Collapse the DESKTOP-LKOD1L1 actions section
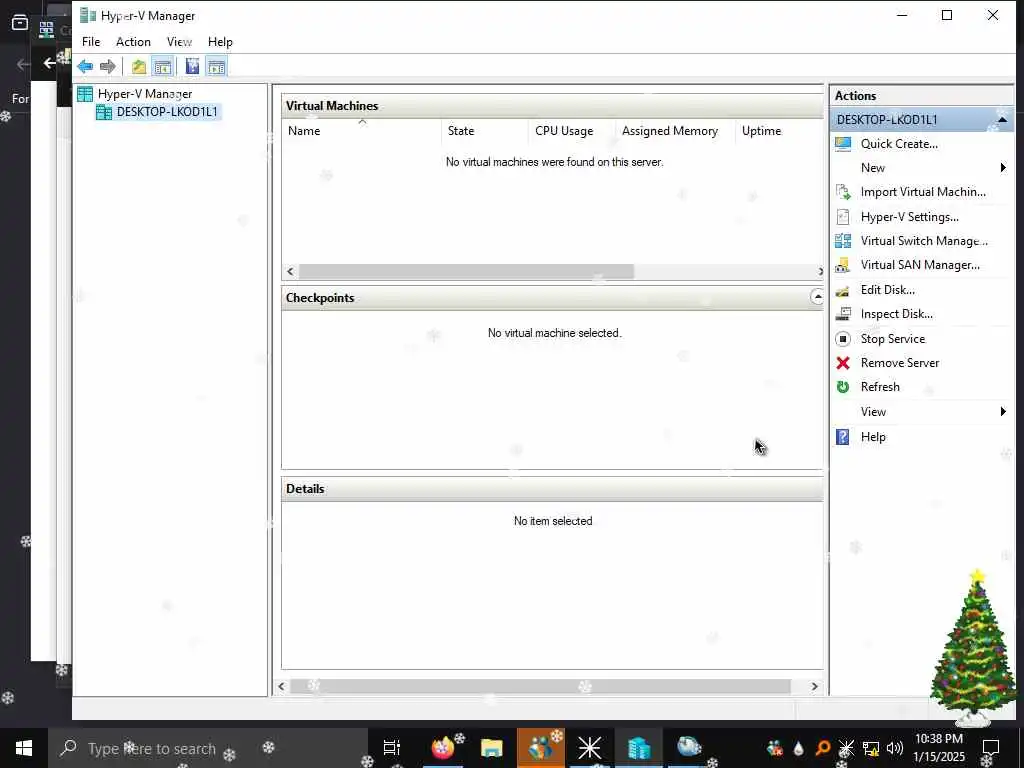Screen dimensions: 1024x768 [1002, 120]
